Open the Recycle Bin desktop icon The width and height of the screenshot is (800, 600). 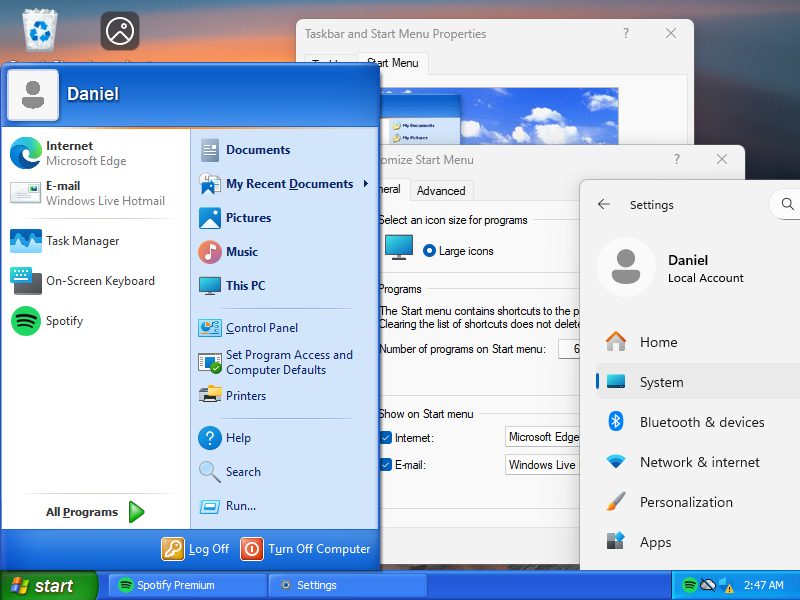tap(39, 32)
